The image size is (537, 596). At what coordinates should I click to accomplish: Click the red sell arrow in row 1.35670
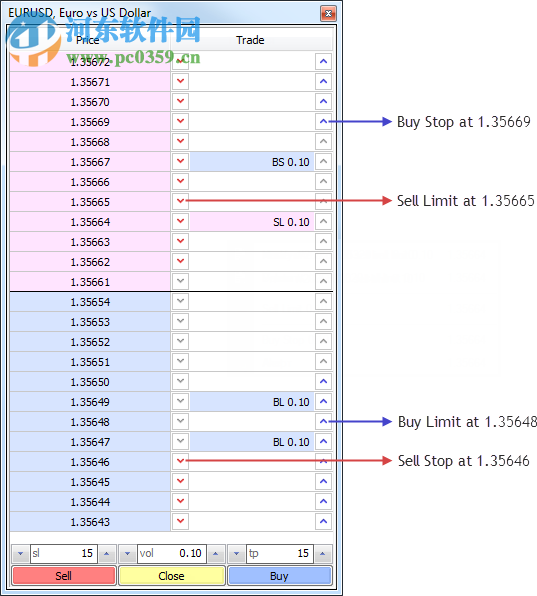pyautogui.click(x=181, y=101)
